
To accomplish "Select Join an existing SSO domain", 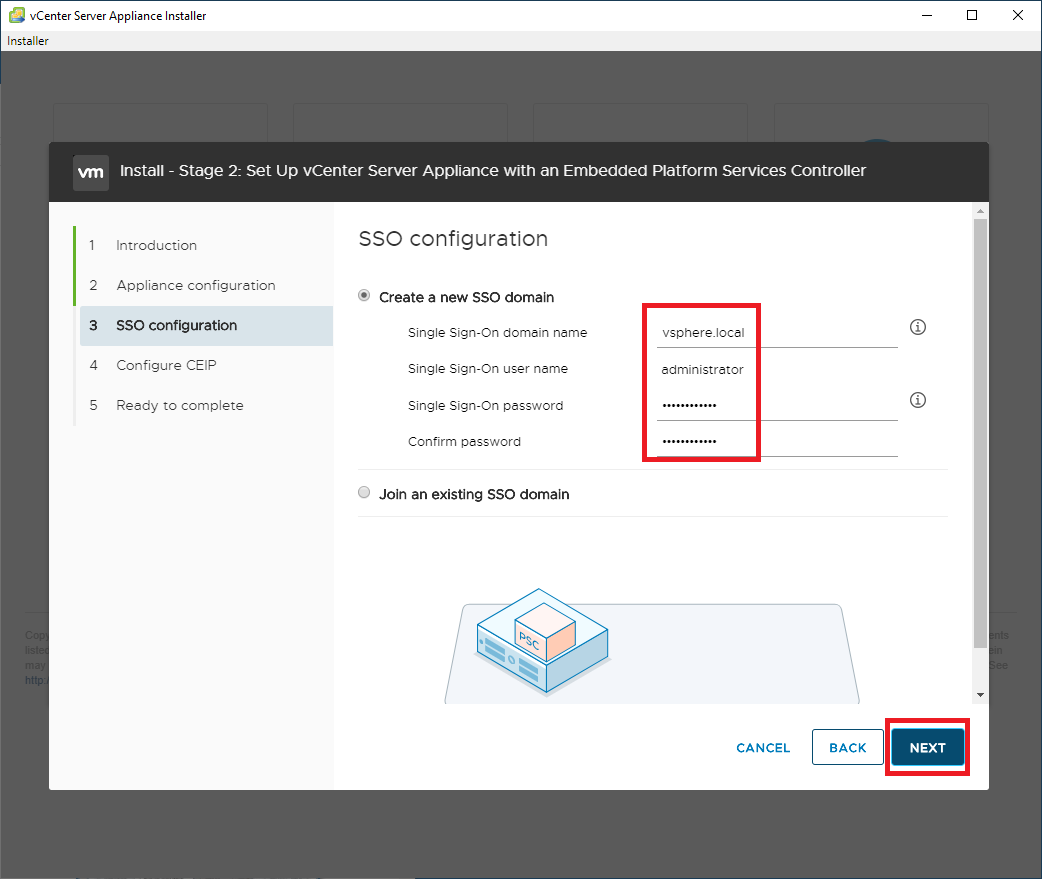I will pos(364,493).
